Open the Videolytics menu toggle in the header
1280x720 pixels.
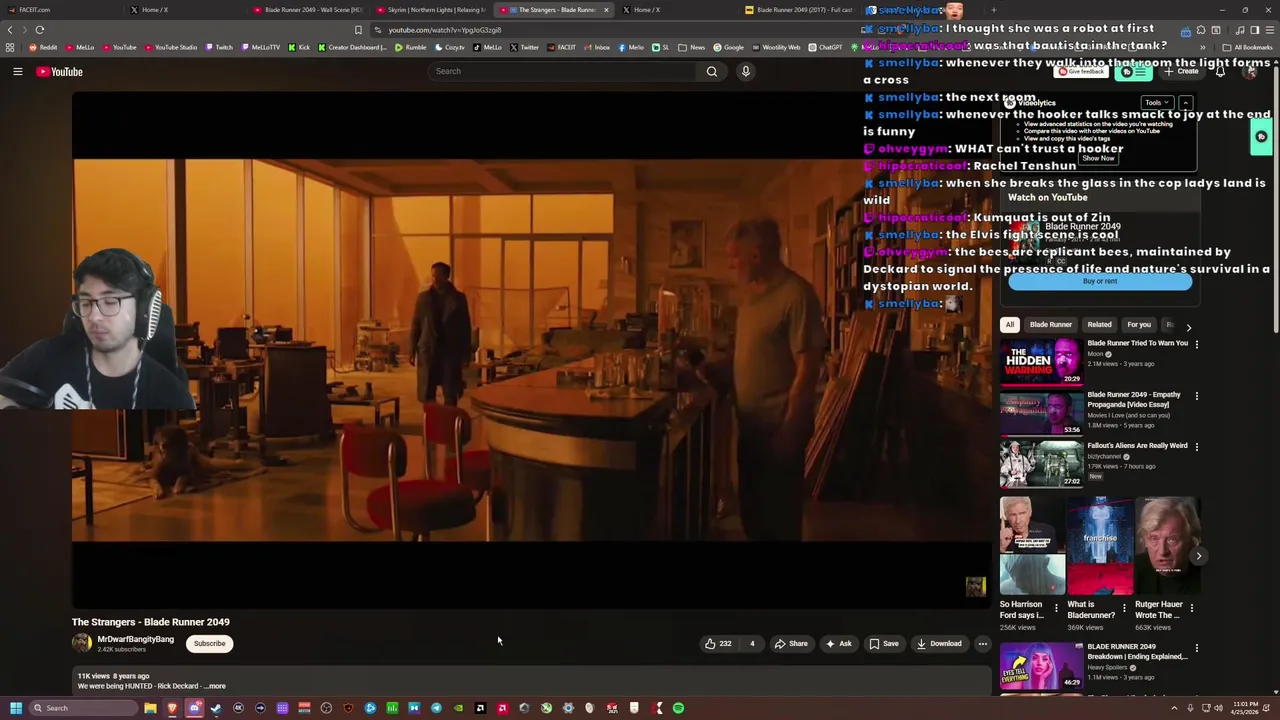pyautogui.click(x=1133, y=72)
